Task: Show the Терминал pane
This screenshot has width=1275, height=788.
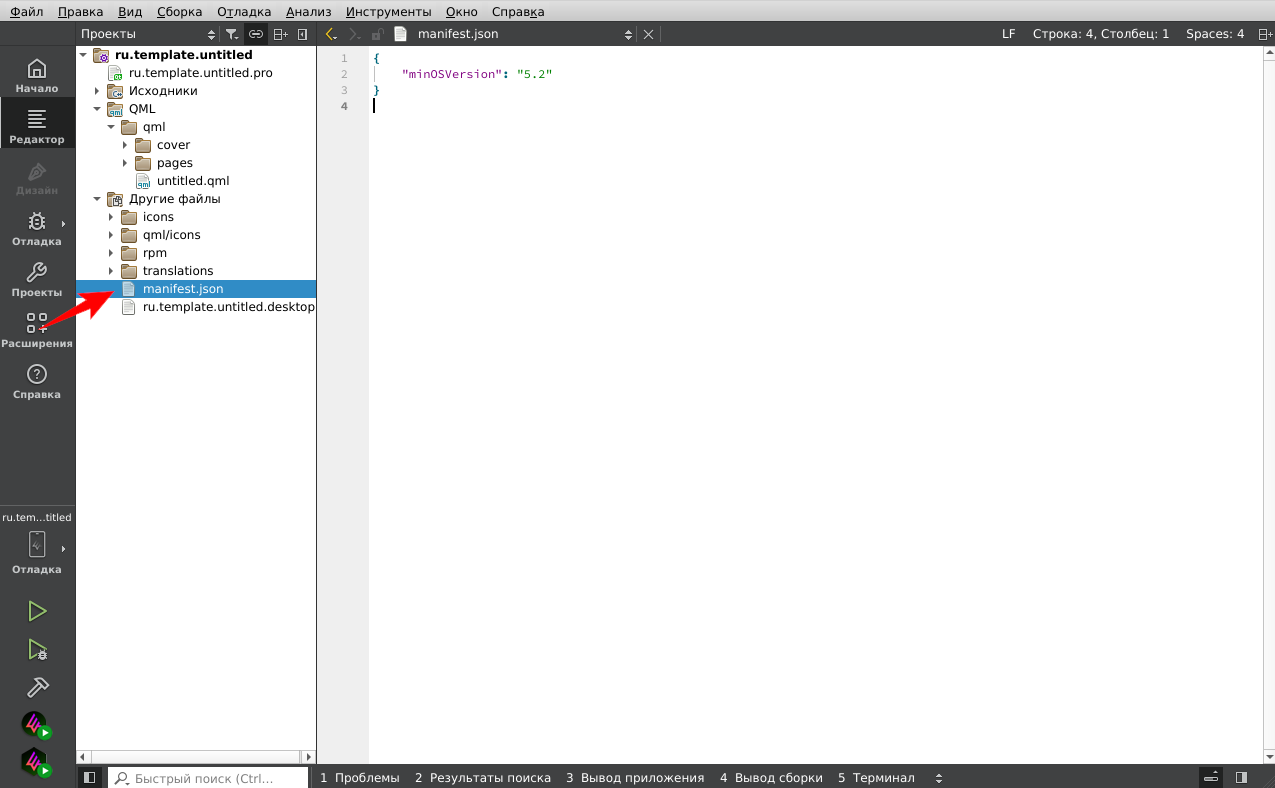Action: coord(876,777)
